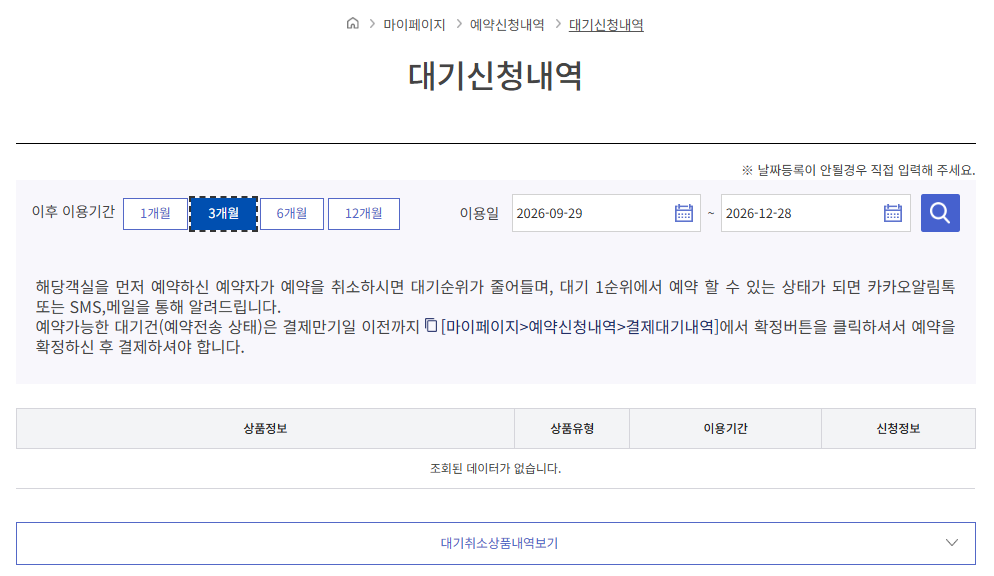Select the 3개월 period option
This screenshot has height=576, width=994.
(x=223, y=214)
